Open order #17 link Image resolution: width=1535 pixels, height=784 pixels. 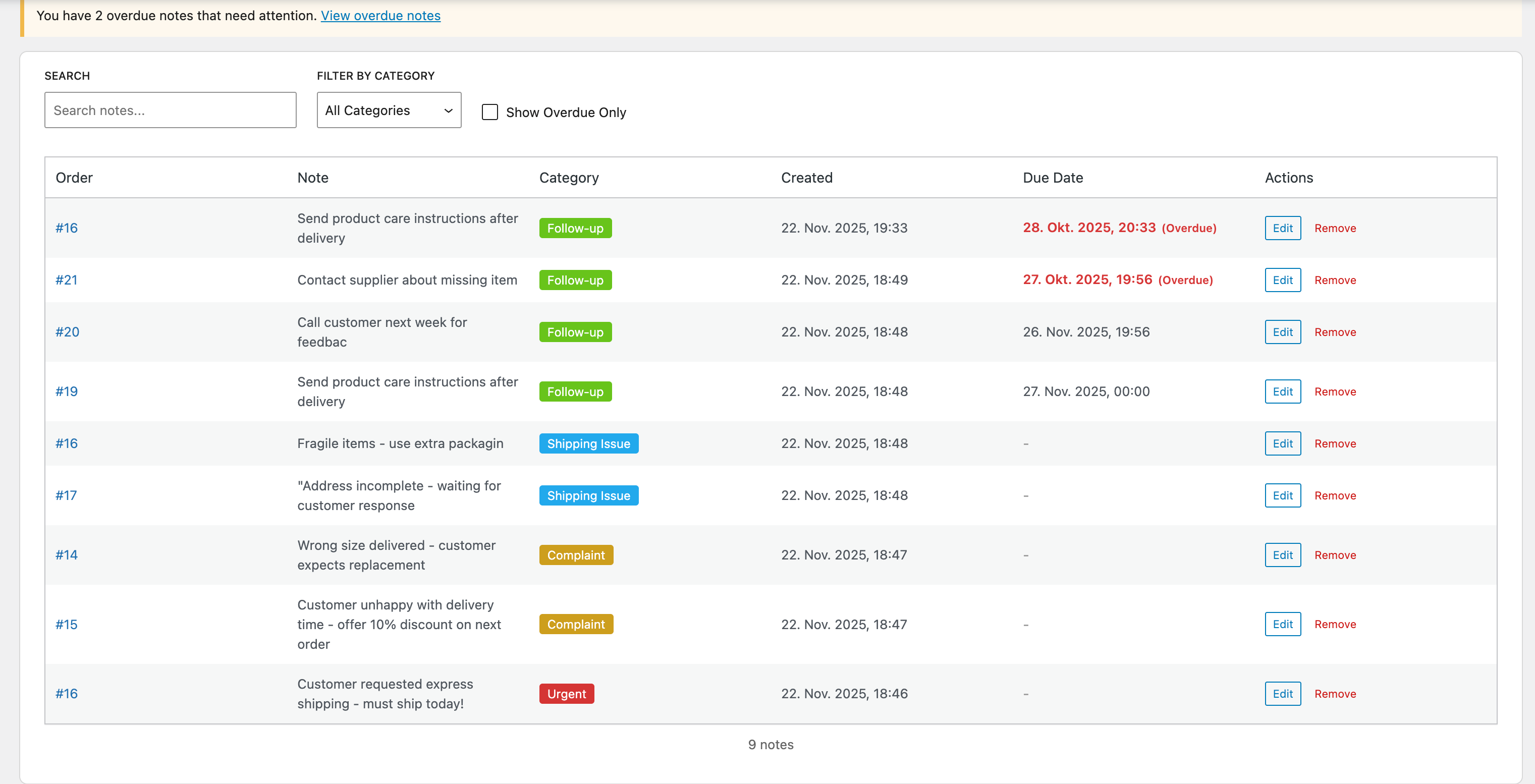click(x=66, y=495)
